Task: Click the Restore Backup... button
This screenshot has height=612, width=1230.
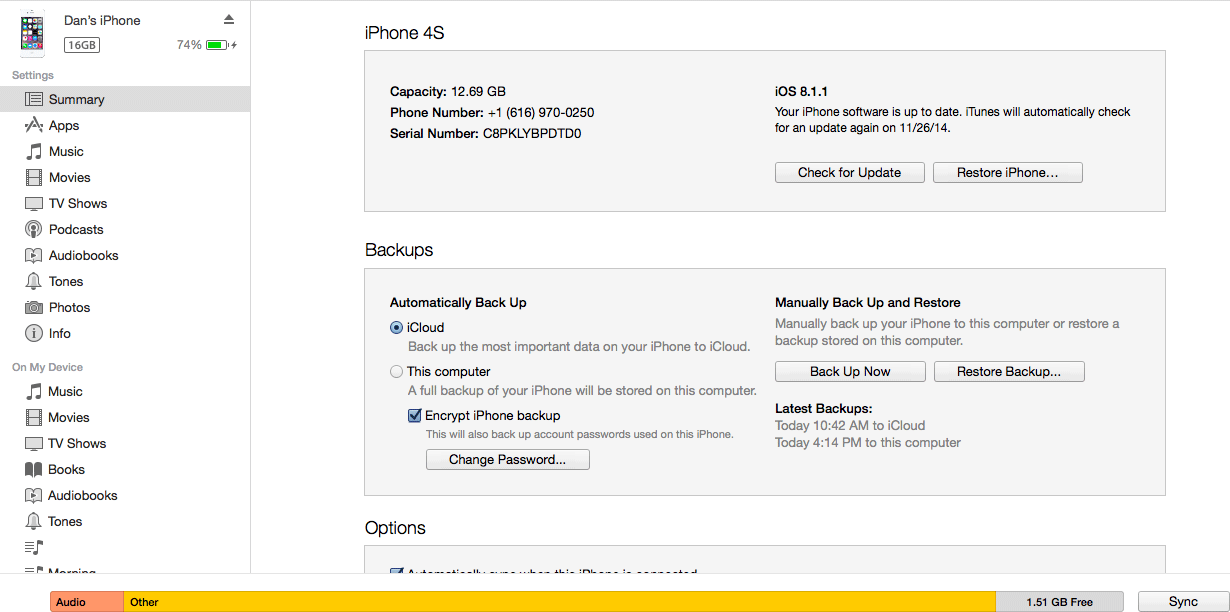Action: coord(1009,371)
